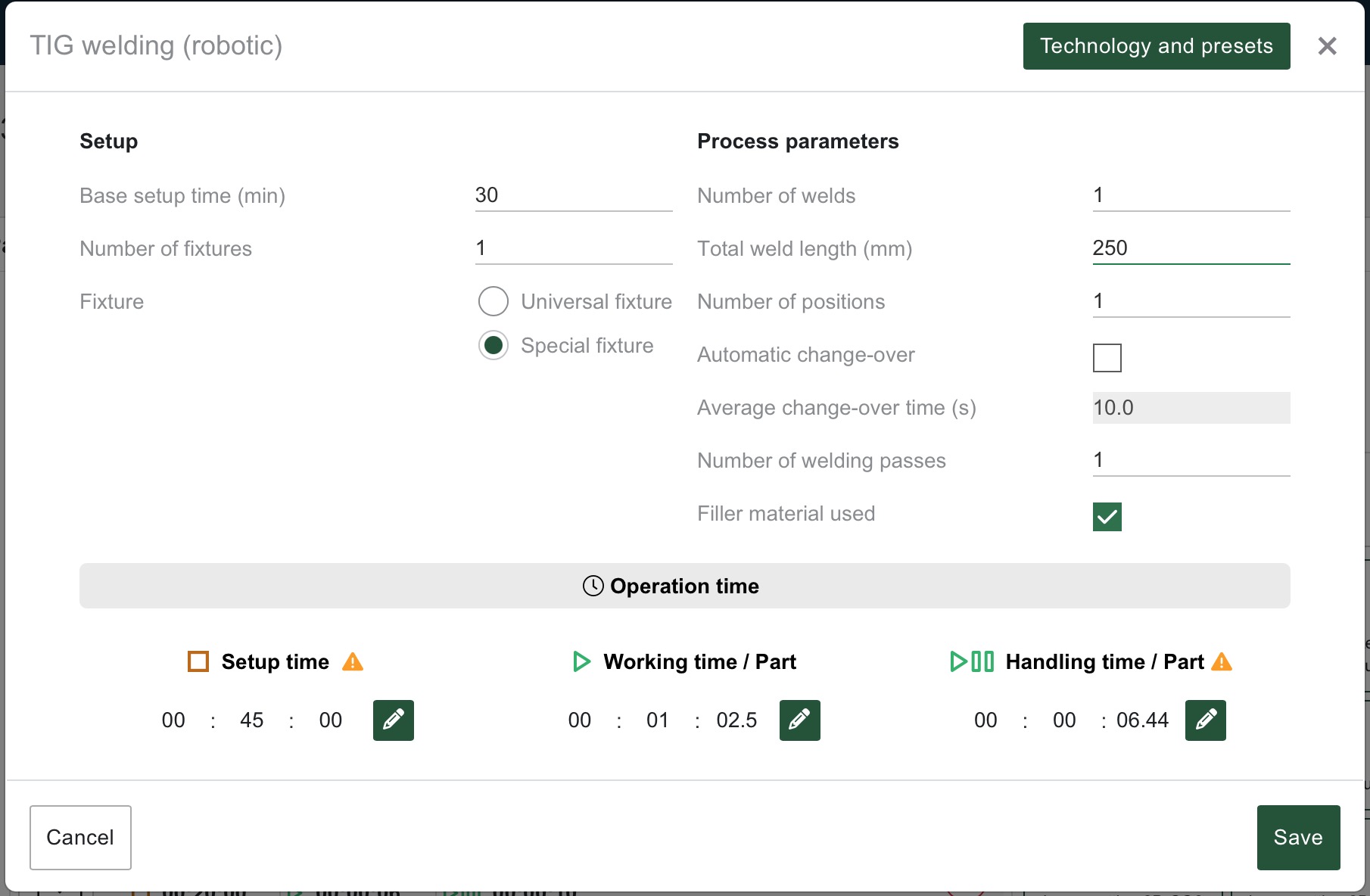Select the Special fixture radio option

tap(494, 345)
